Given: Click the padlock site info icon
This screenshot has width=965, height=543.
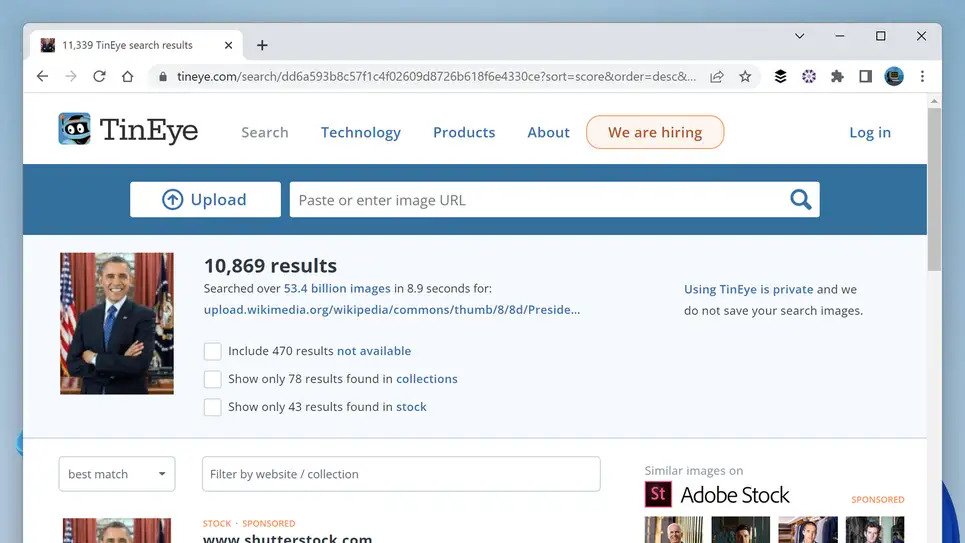Looking at the screenshot, I should pos(162,76).
